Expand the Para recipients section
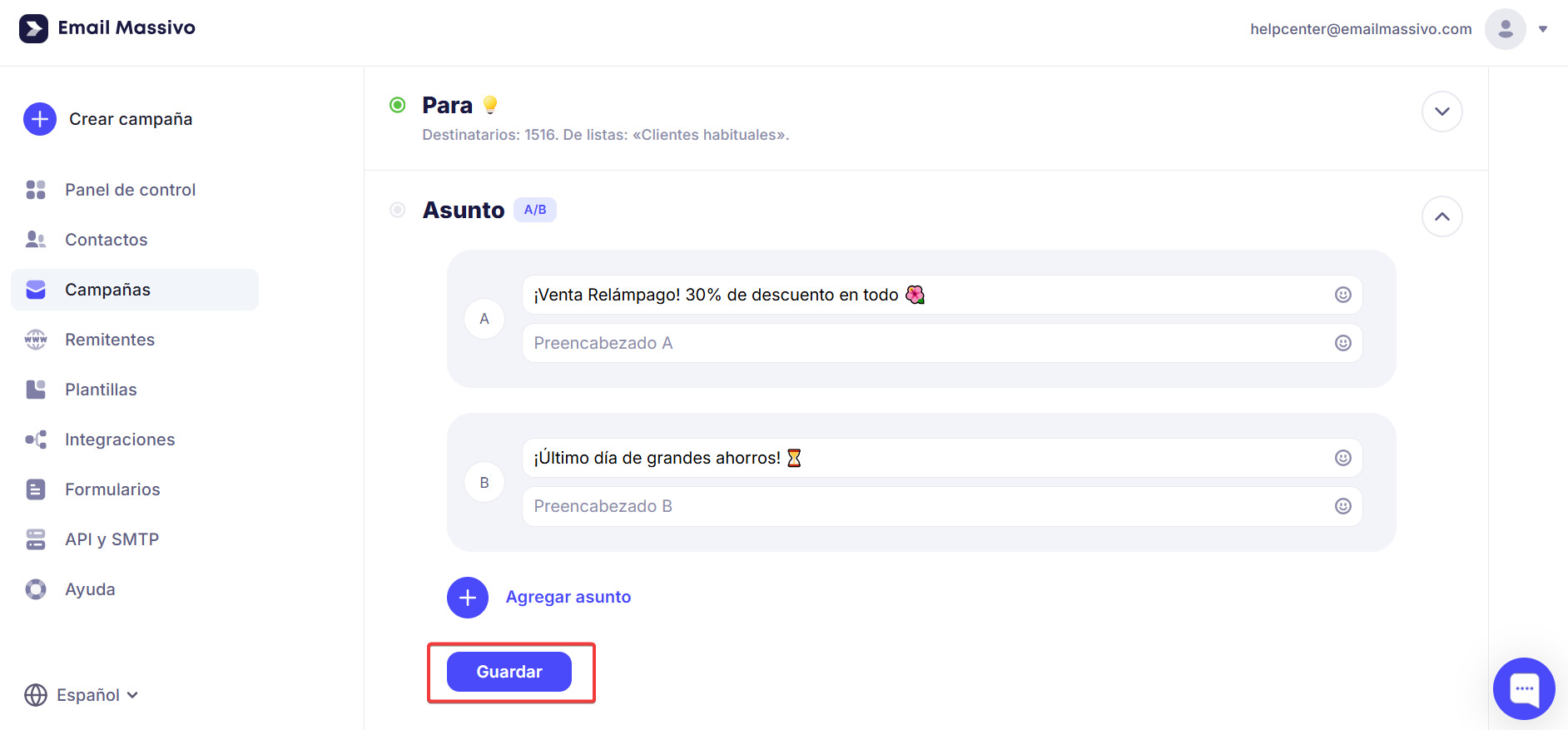 [x=1442, y=111]
